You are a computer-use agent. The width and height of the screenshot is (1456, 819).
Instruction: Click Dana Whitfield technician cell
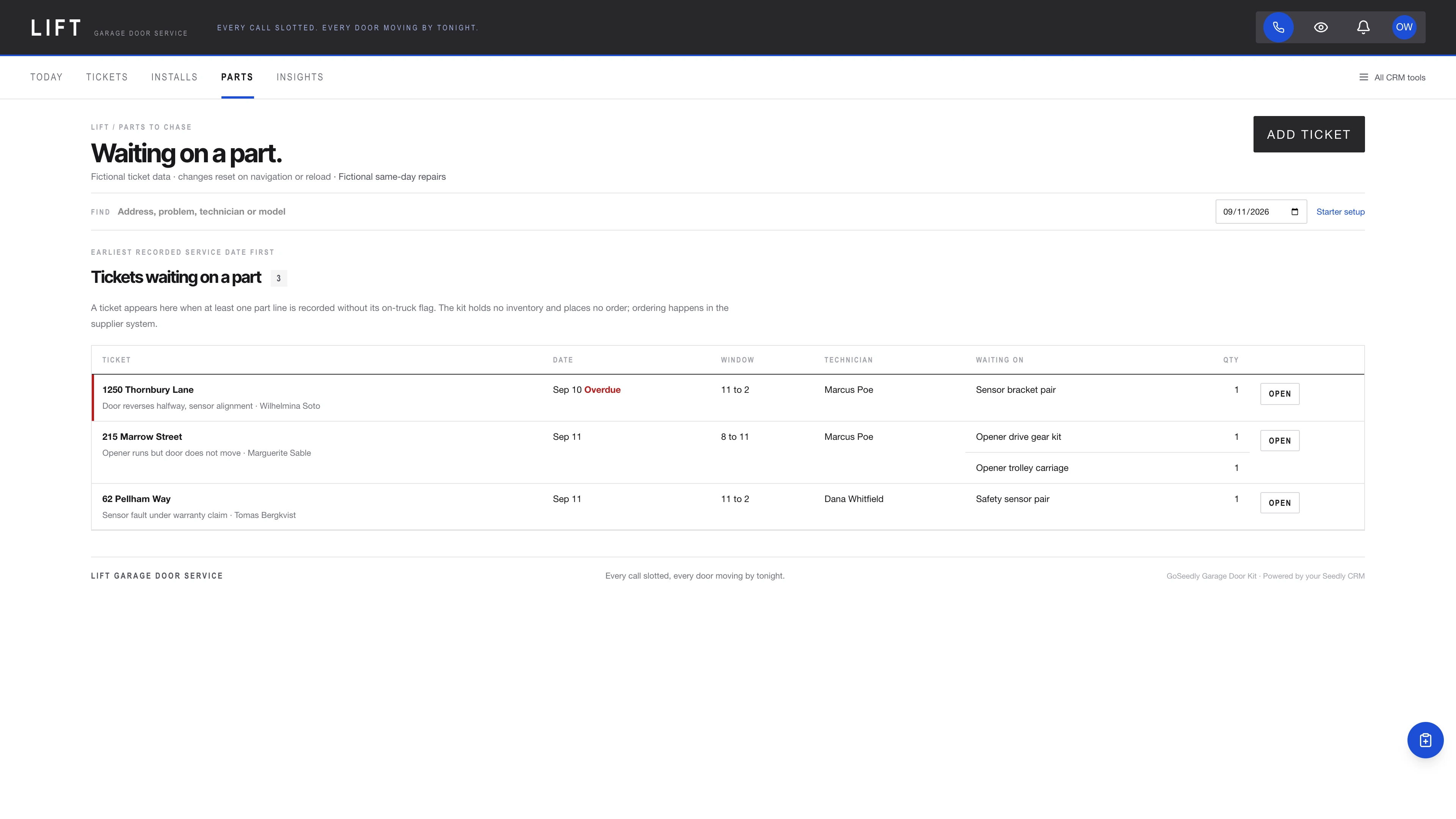click(x=854, y=499)
